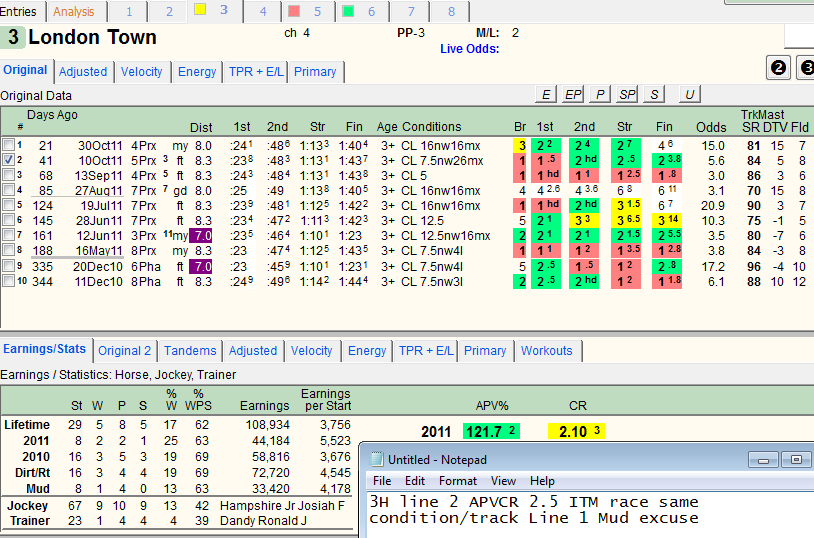Click the P running style button
Image resolution: width=814 pixels, height=538 pixels.
(x=600, y=95)
